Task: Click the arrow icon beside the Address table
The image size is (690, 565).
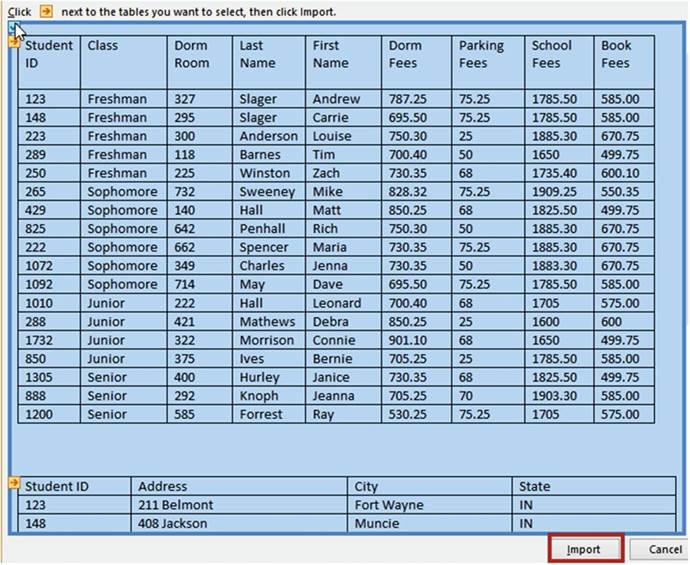Action: pos(13,483)
